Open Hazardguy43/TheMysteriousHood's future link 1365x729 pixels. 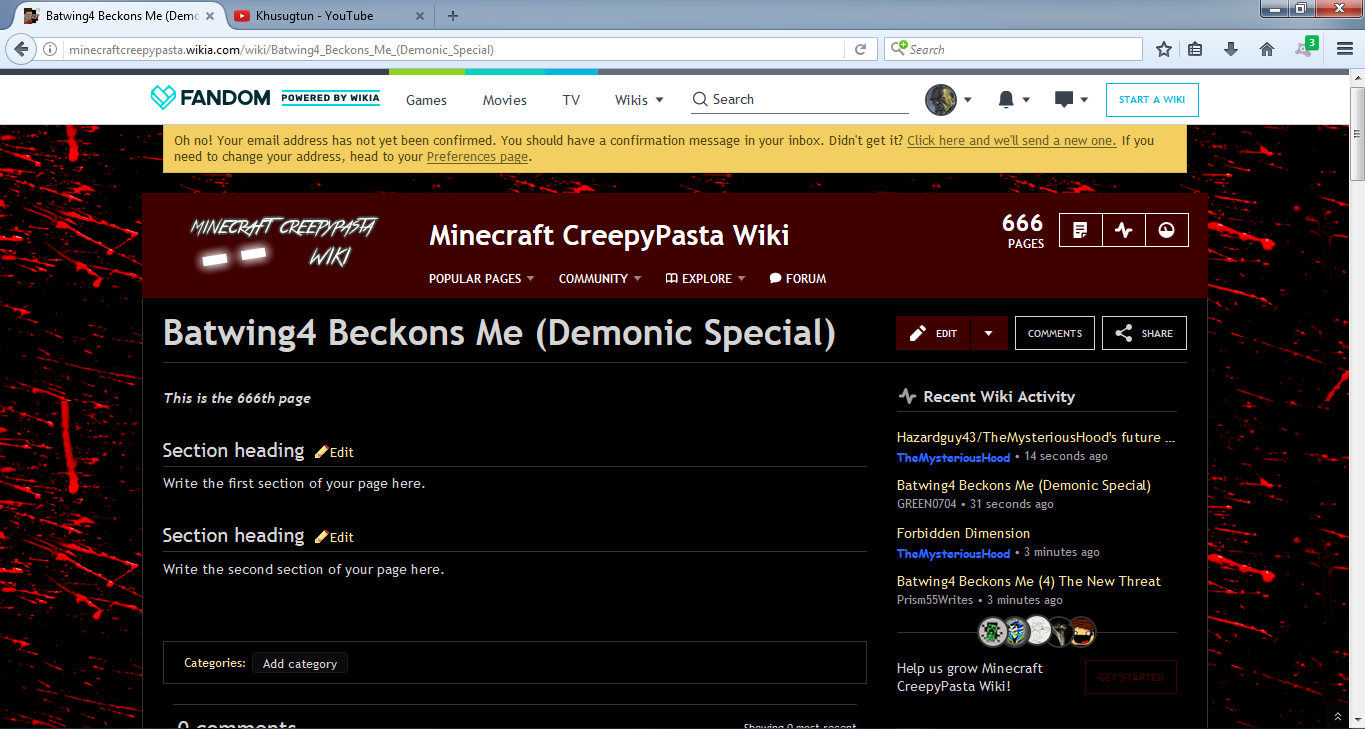point(1036,437)
